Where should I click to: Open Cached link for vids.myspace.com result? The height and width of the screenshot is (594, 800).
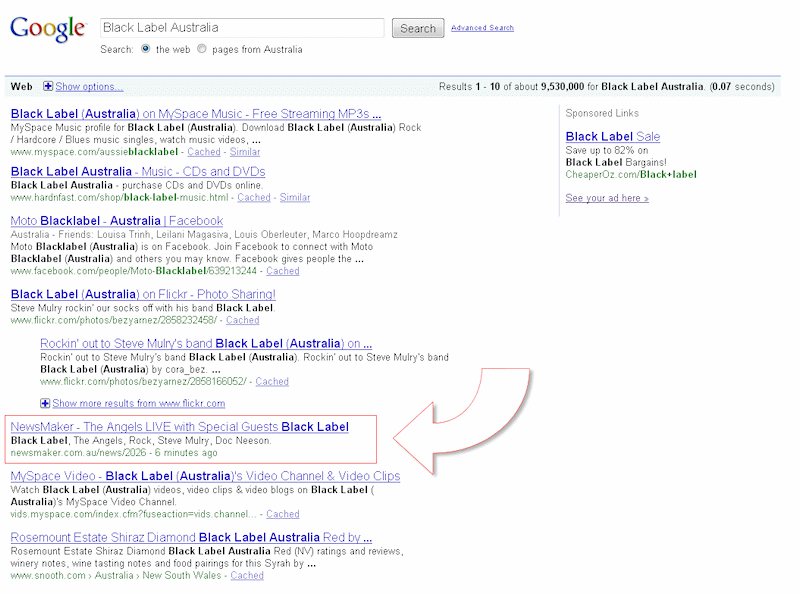coord(283,514)
